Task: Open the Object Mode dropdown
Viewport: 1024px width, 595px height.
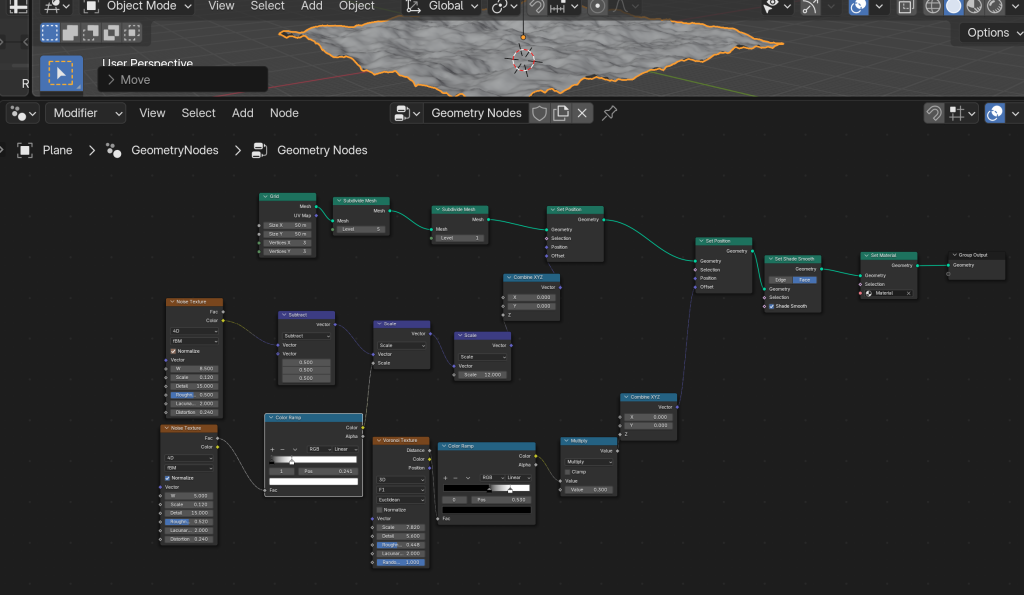Action: tap(137, 6)
